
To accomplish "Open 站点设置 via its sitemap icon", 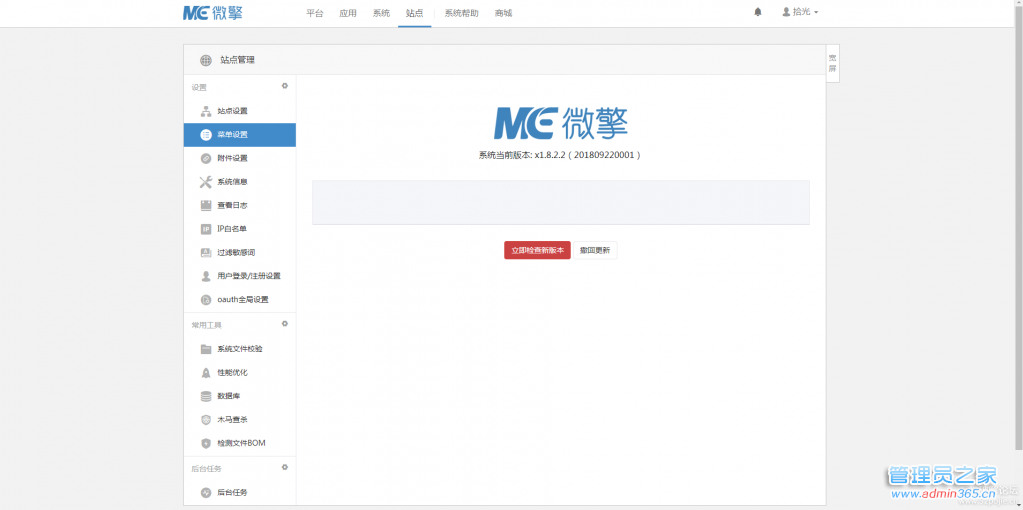I will pos(206,111).
